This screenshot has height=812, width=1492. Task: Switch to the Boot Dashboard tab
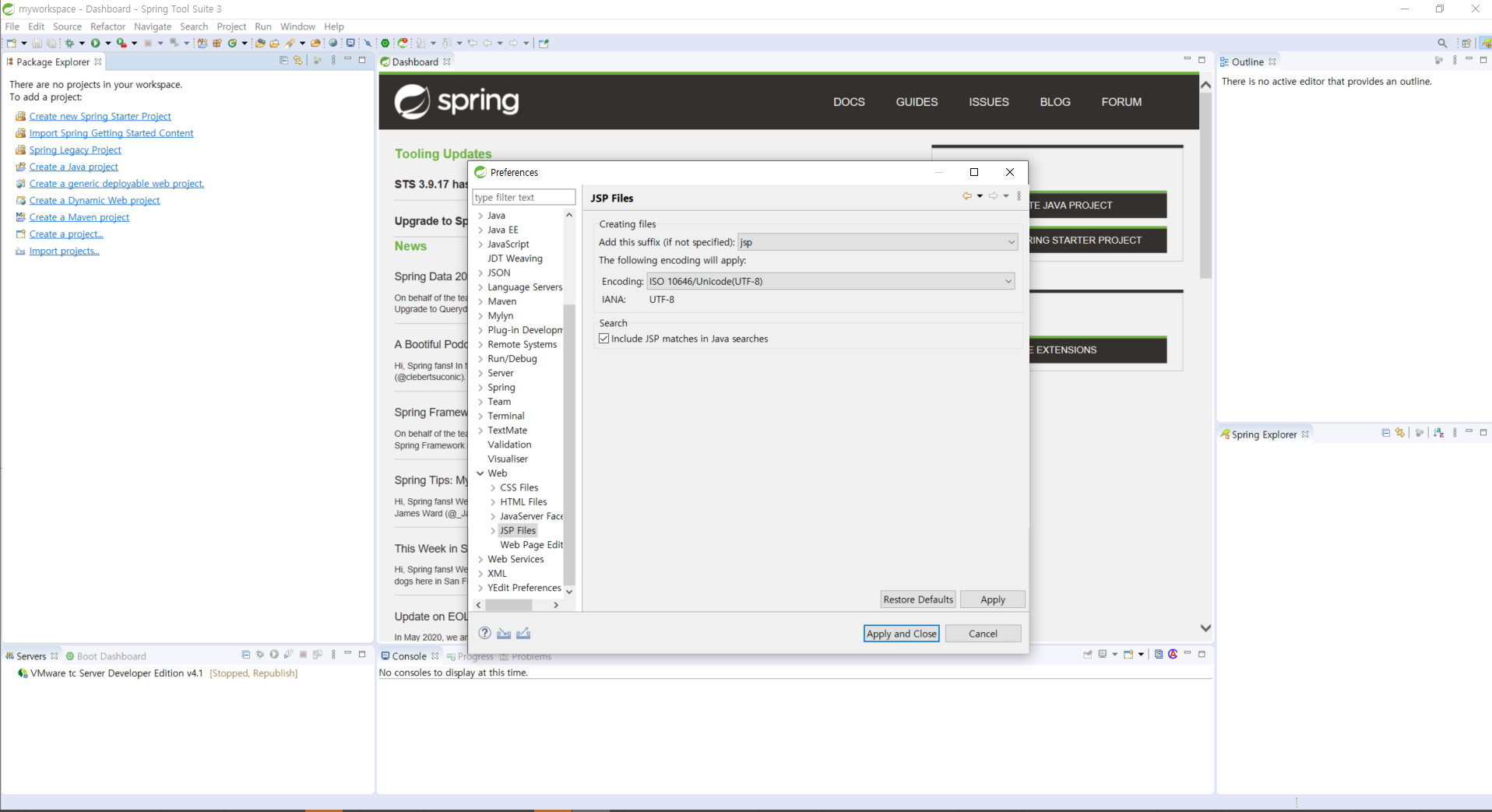(x=106, y=656)
